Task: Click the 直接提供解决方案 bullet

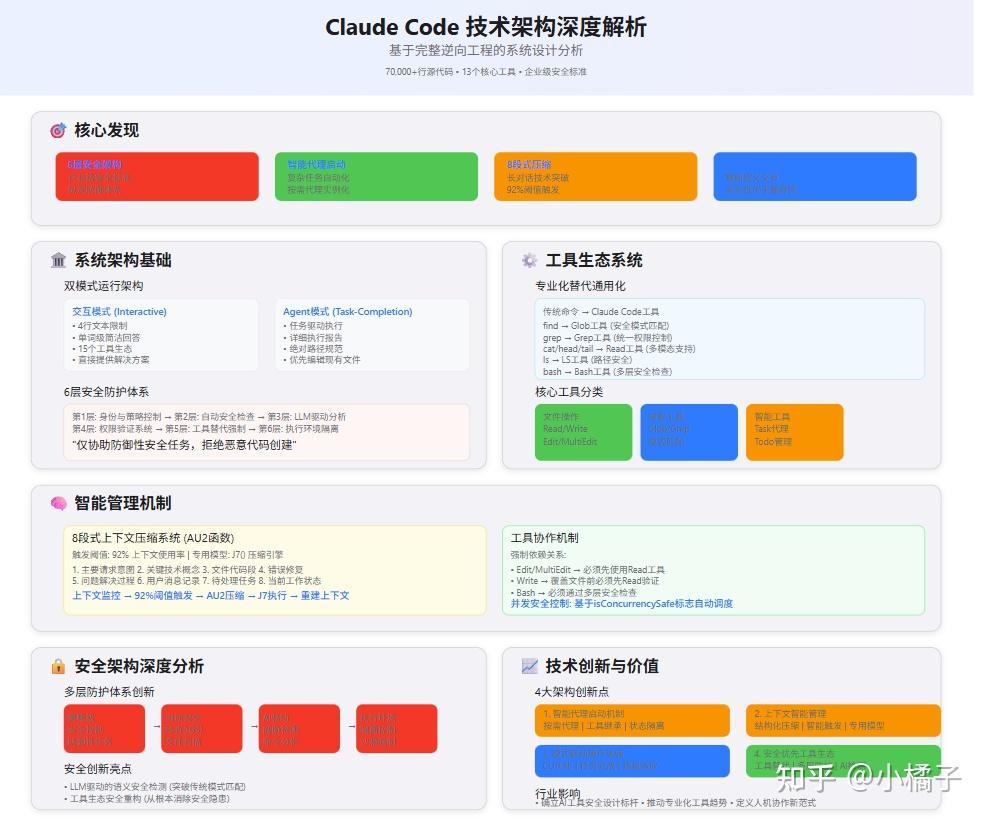Action: pos(111,360)
